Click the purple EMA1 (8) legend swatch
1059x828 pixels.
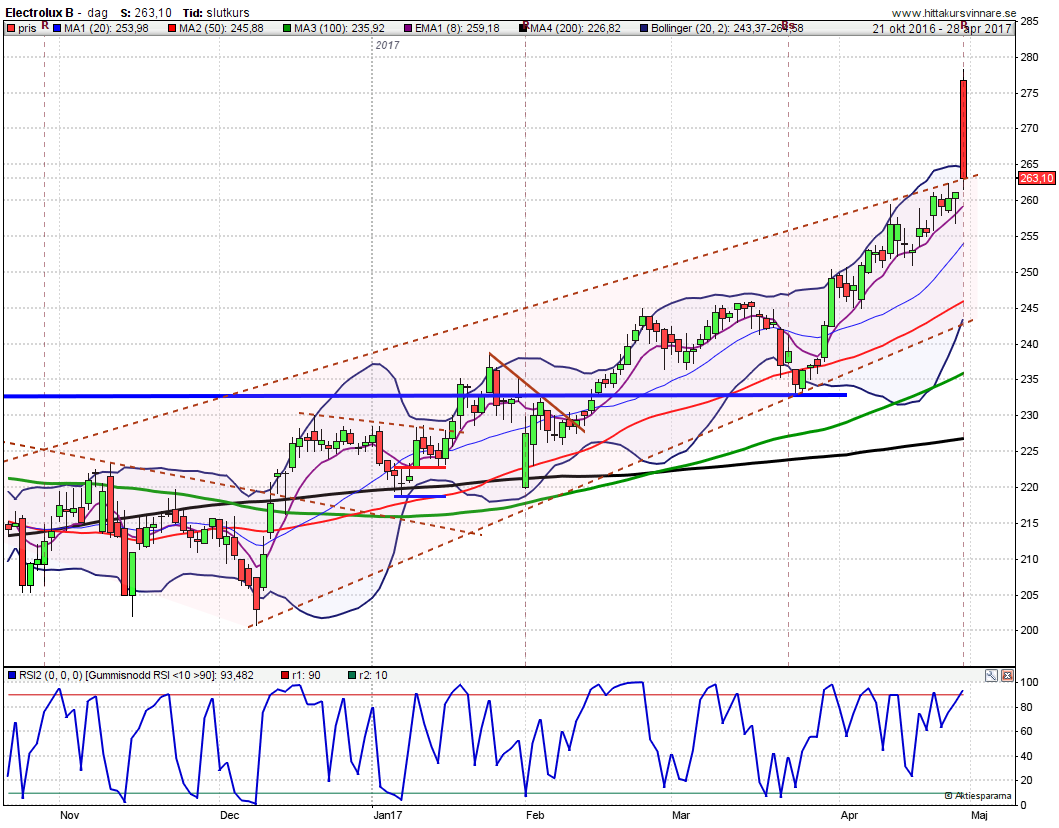coord(408,28)
